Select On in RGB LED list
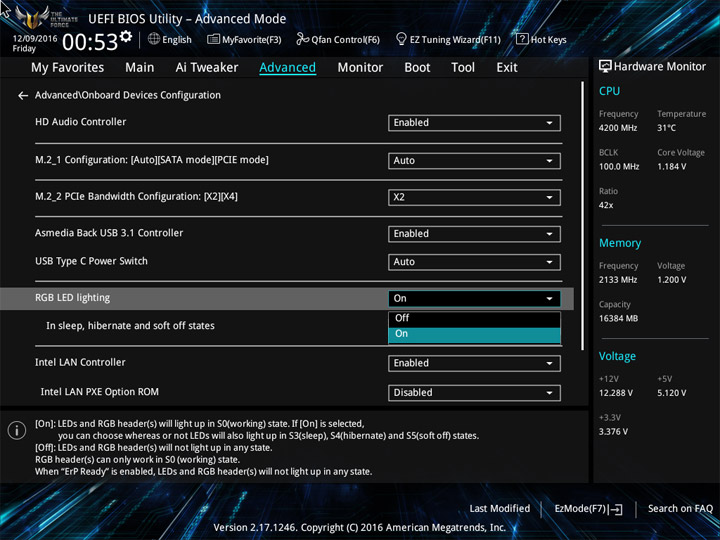720x540 pixels. click(474, 335)
